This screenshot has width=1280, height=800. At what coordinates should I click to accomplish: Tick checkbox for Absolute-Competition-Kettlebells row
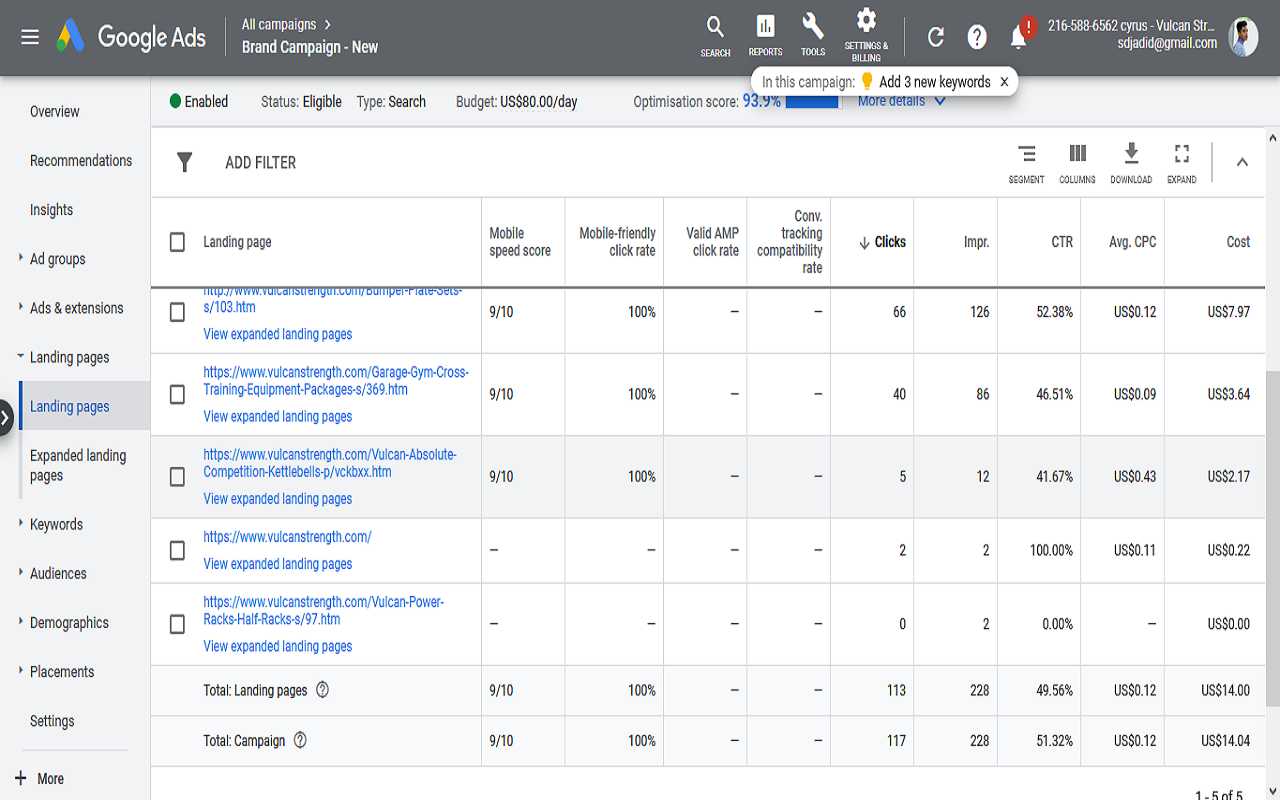tap(177, 477)
